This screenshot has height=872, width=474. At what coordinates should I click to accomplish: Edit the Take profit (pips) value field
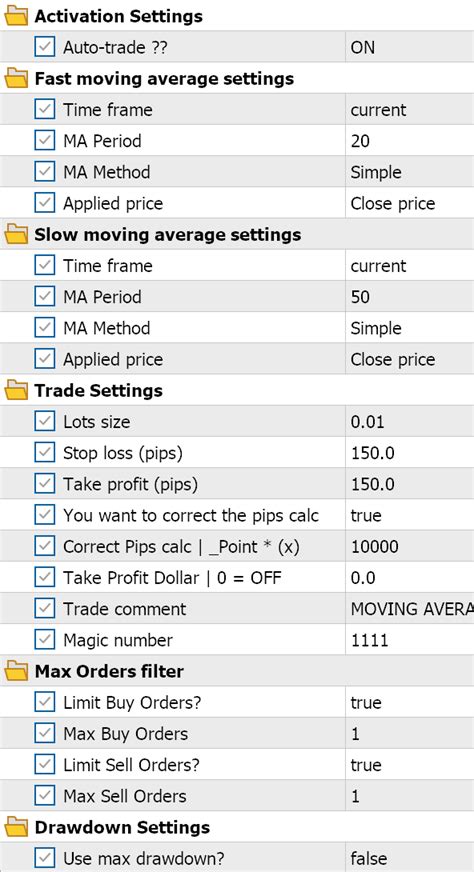coord(409,484)
